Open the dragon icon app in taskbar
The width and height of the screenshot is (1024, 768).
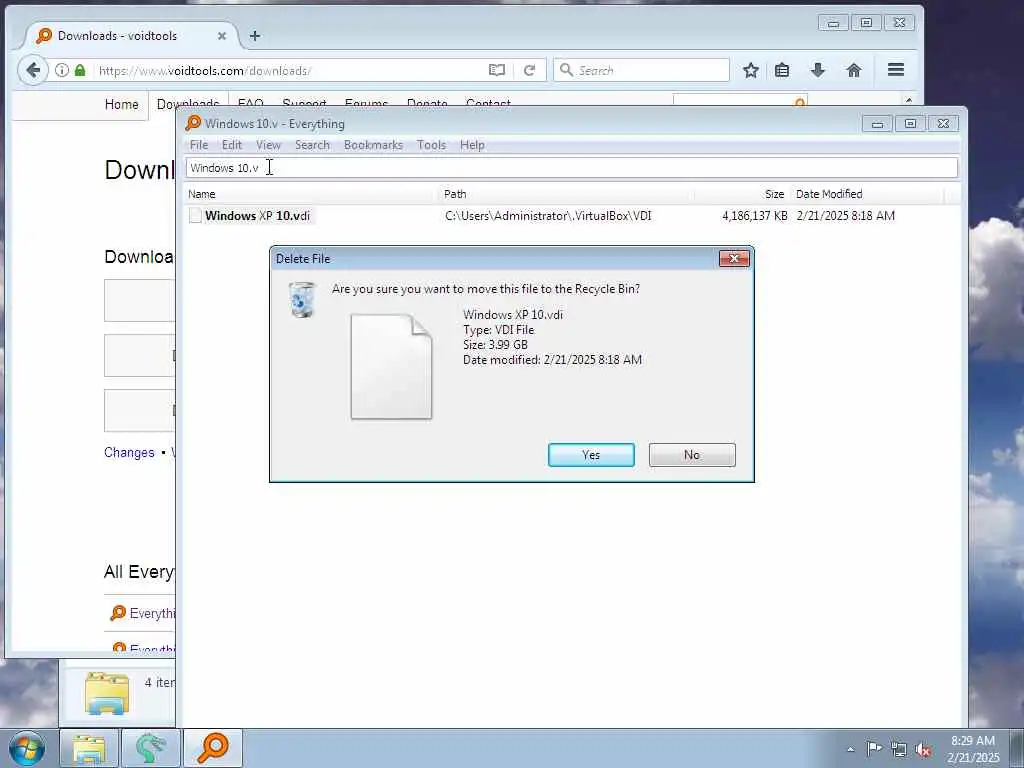[150, 748]
